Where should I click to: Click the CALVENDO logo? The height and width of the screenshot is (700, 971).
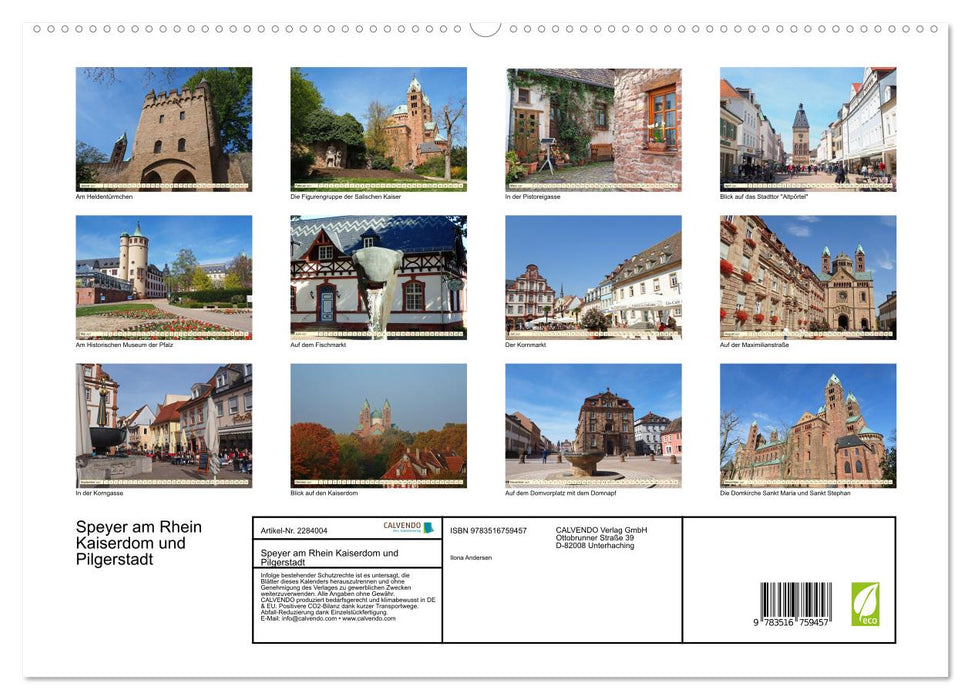tap(408, 527)
